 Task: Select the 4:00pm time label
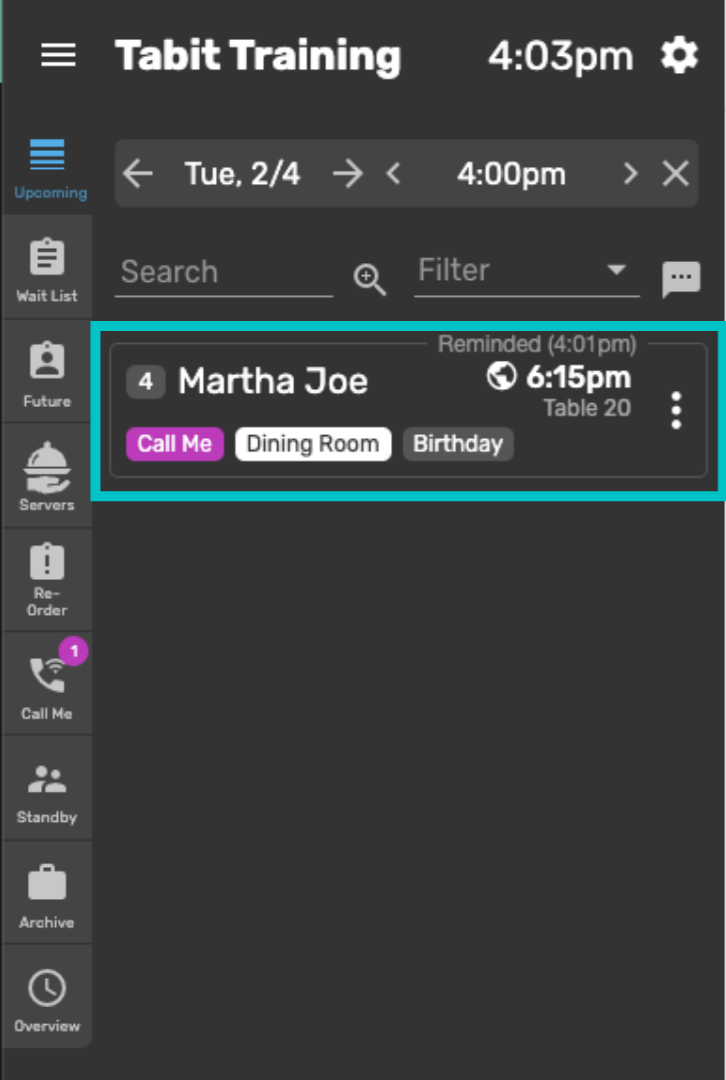511,174
